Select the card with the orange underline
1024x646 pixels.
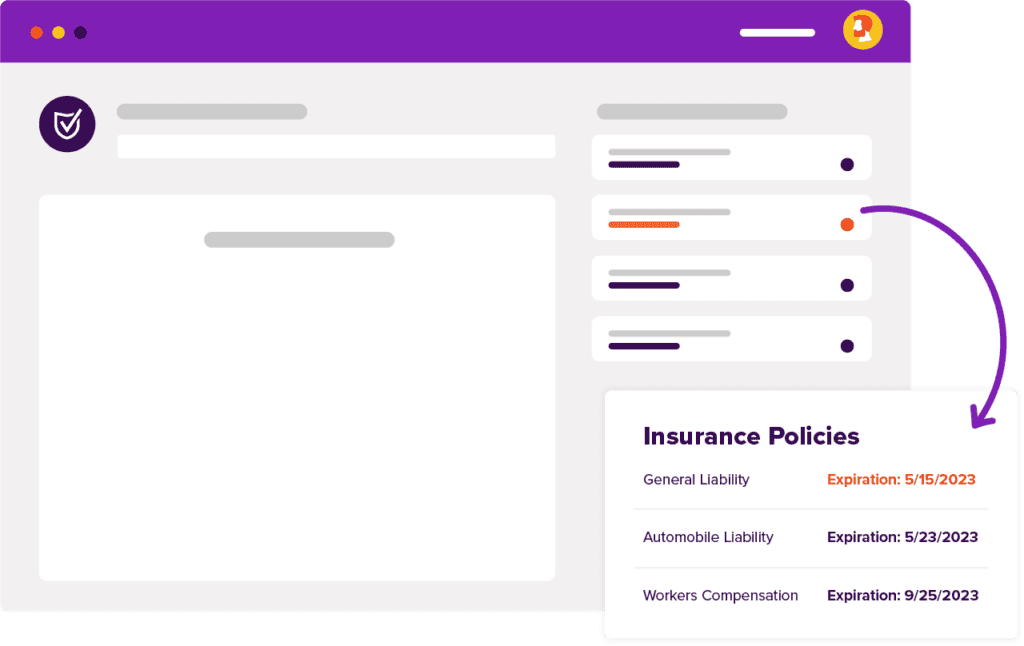731,218
